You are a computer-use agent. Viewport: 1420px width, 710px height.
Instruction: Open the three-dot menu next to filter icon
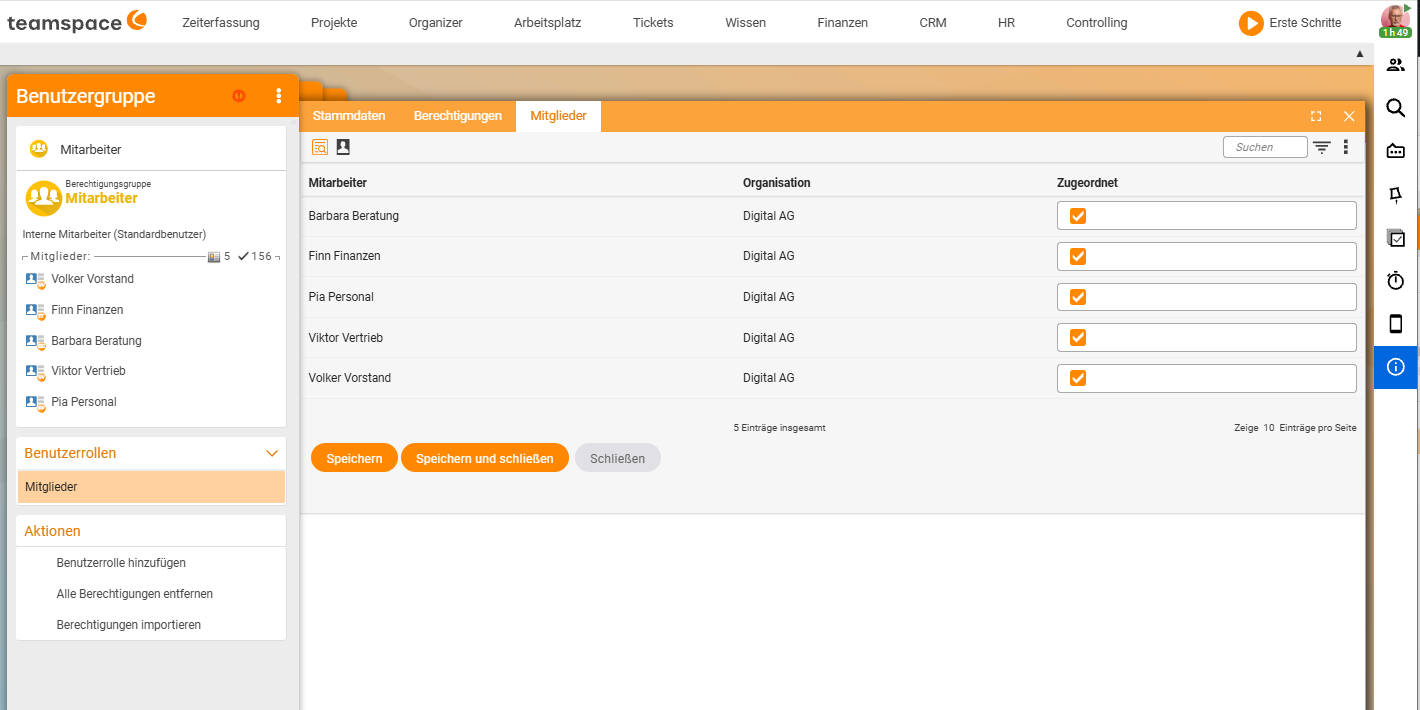coord(1346,147)
